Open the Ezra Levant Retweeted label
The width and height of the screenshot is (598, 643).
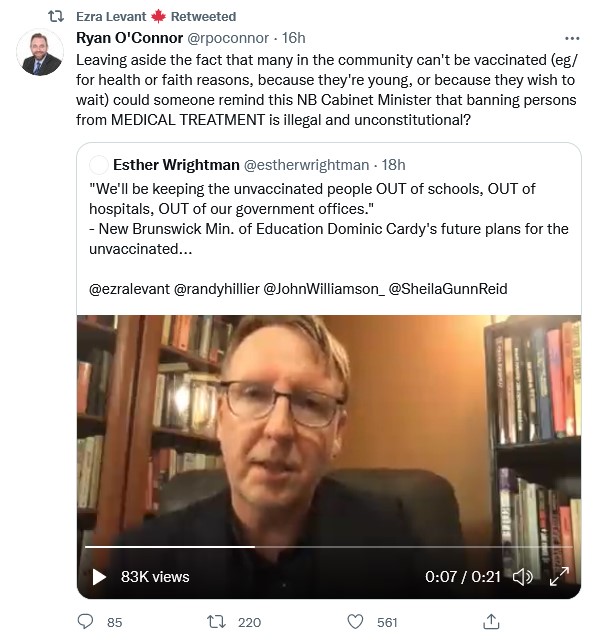click(x=156, y=16)
